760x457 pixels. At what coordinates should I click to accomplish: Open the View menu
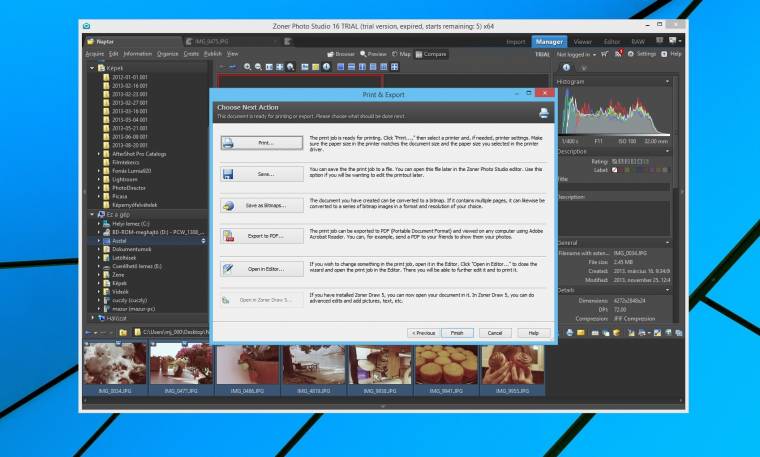point(232,54)
